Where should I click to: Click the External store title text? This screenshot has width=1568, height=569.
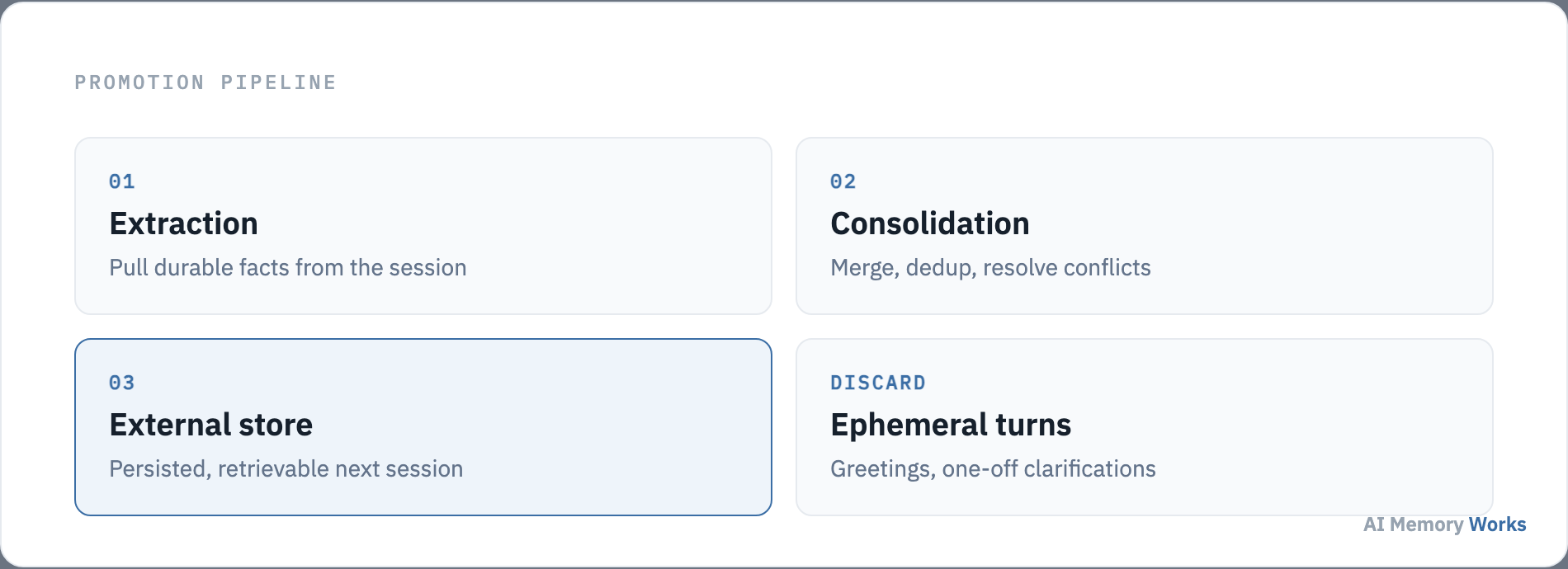[211, 425]
